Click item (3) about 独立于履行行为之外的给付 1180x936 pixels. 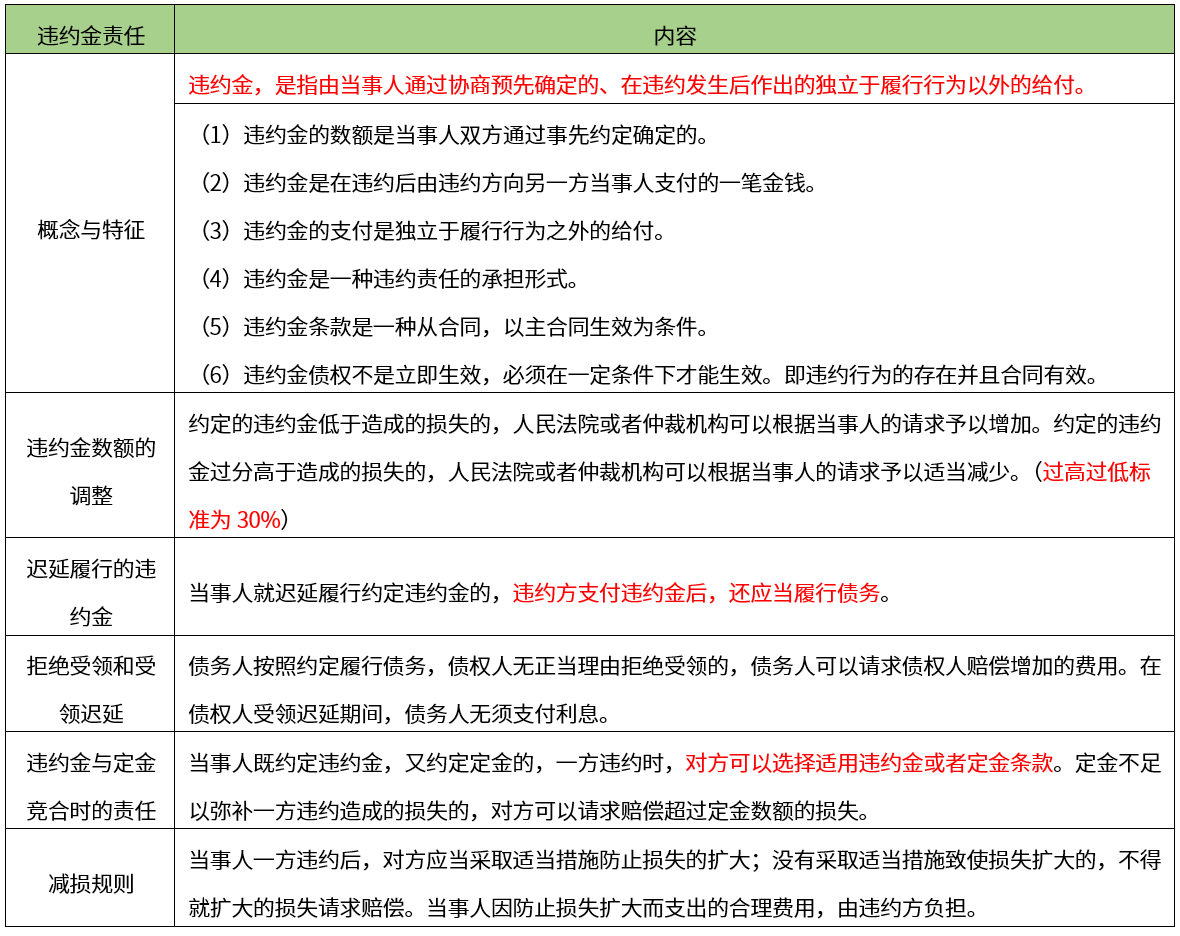point(432,231)
